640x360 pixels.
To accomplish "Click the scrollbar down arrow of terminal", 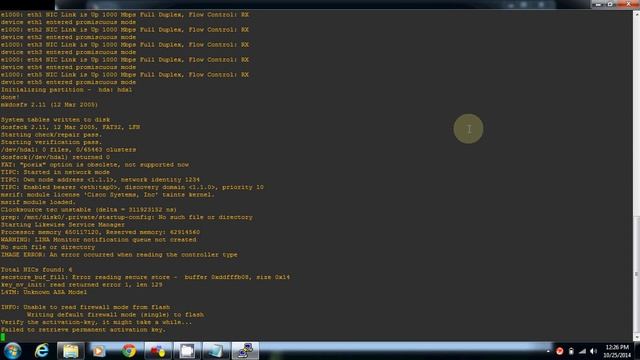I will point(636,338).
